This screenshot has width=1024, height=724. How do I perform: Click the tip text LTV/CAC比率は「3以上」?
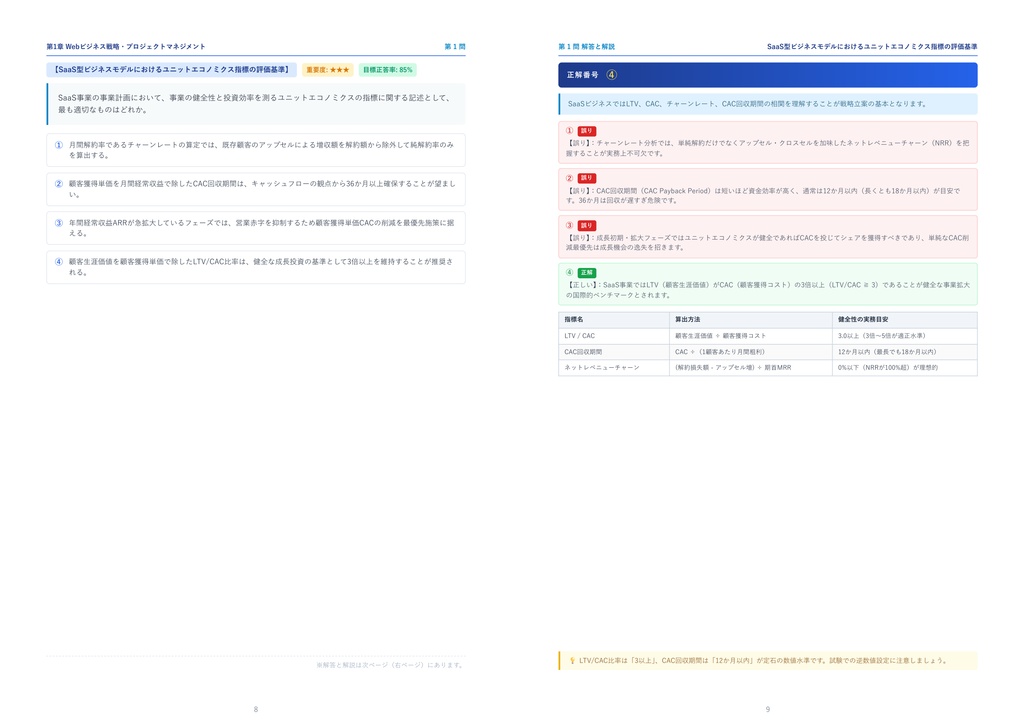pos(763,661)
